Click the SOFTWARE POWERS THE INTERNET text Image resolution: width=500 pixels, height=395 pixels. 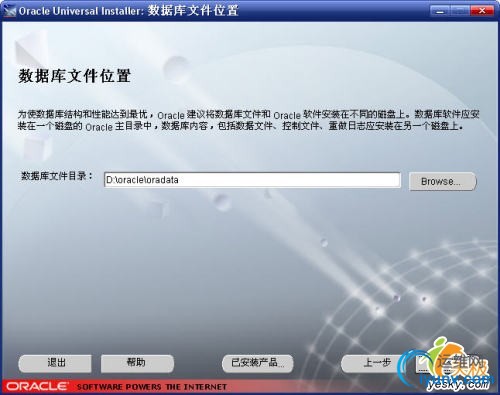(x=152, y=387)
